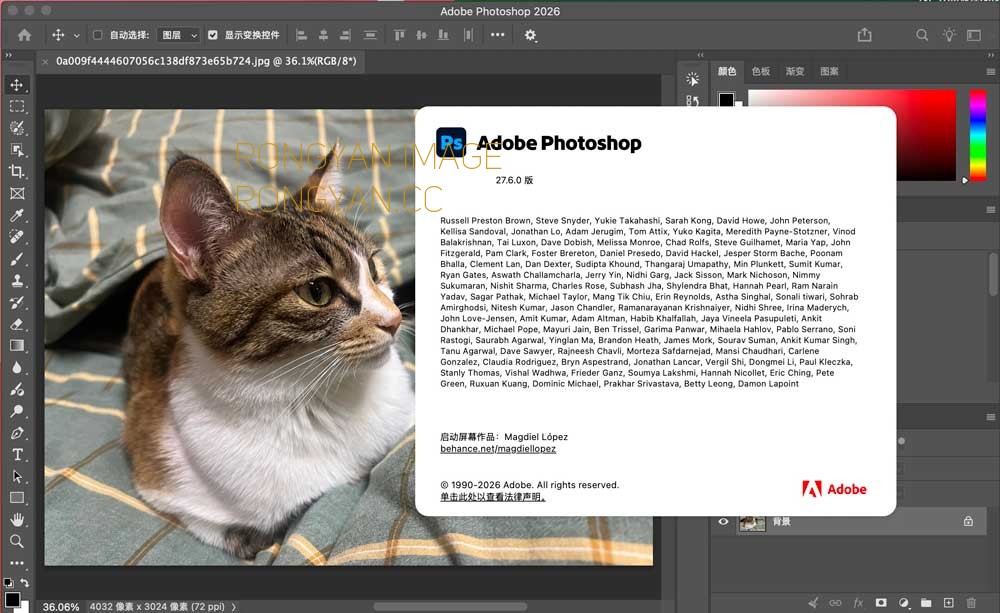This screenshot has height=613, width=1000.
Task: Swap foreground and background colors arrow
Action: (x=25, y=582)
